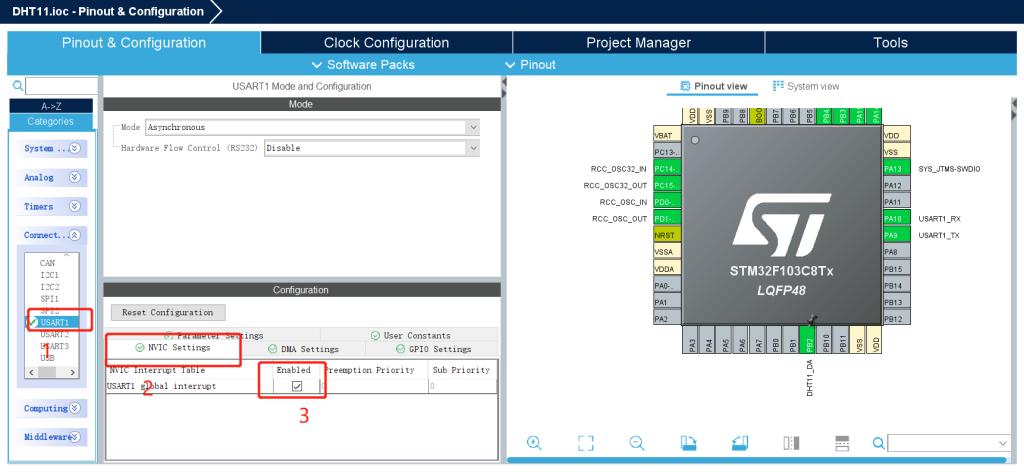Screen dimensions: 1024x472
Task: Click DHT11.ioc breadcrumb title
Action: click(x=108, y=12)
